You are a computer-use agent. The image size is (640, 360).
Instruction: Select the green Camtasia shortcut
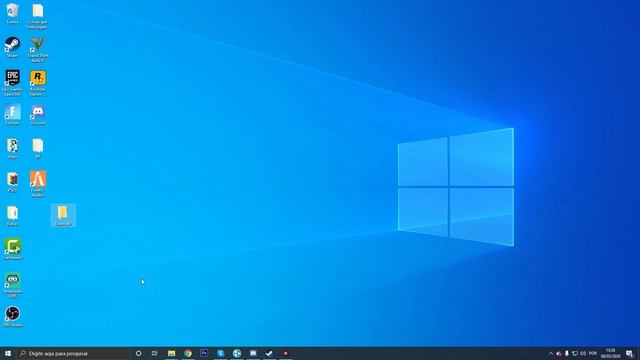coord(12,249)
